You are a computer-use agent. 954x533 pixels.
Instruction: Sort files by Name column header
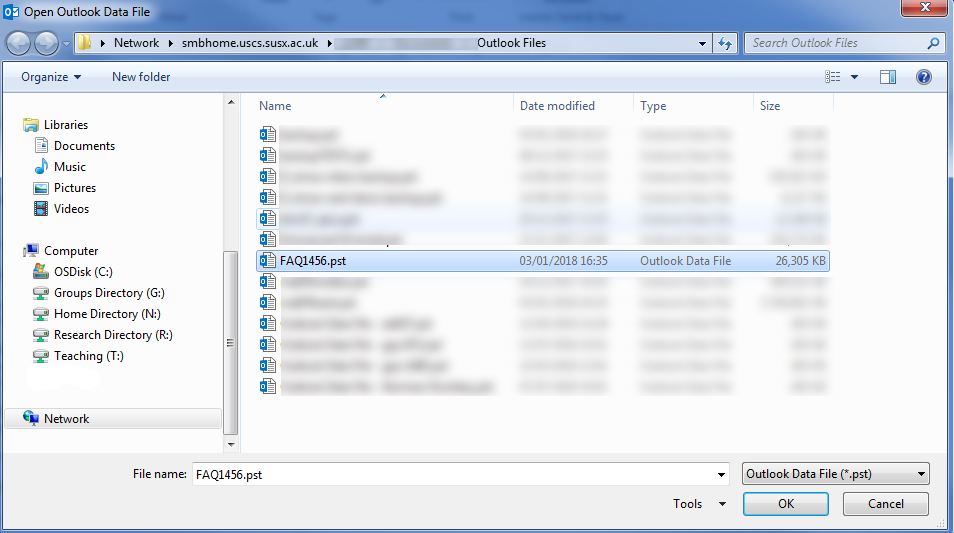click(275, 106)
